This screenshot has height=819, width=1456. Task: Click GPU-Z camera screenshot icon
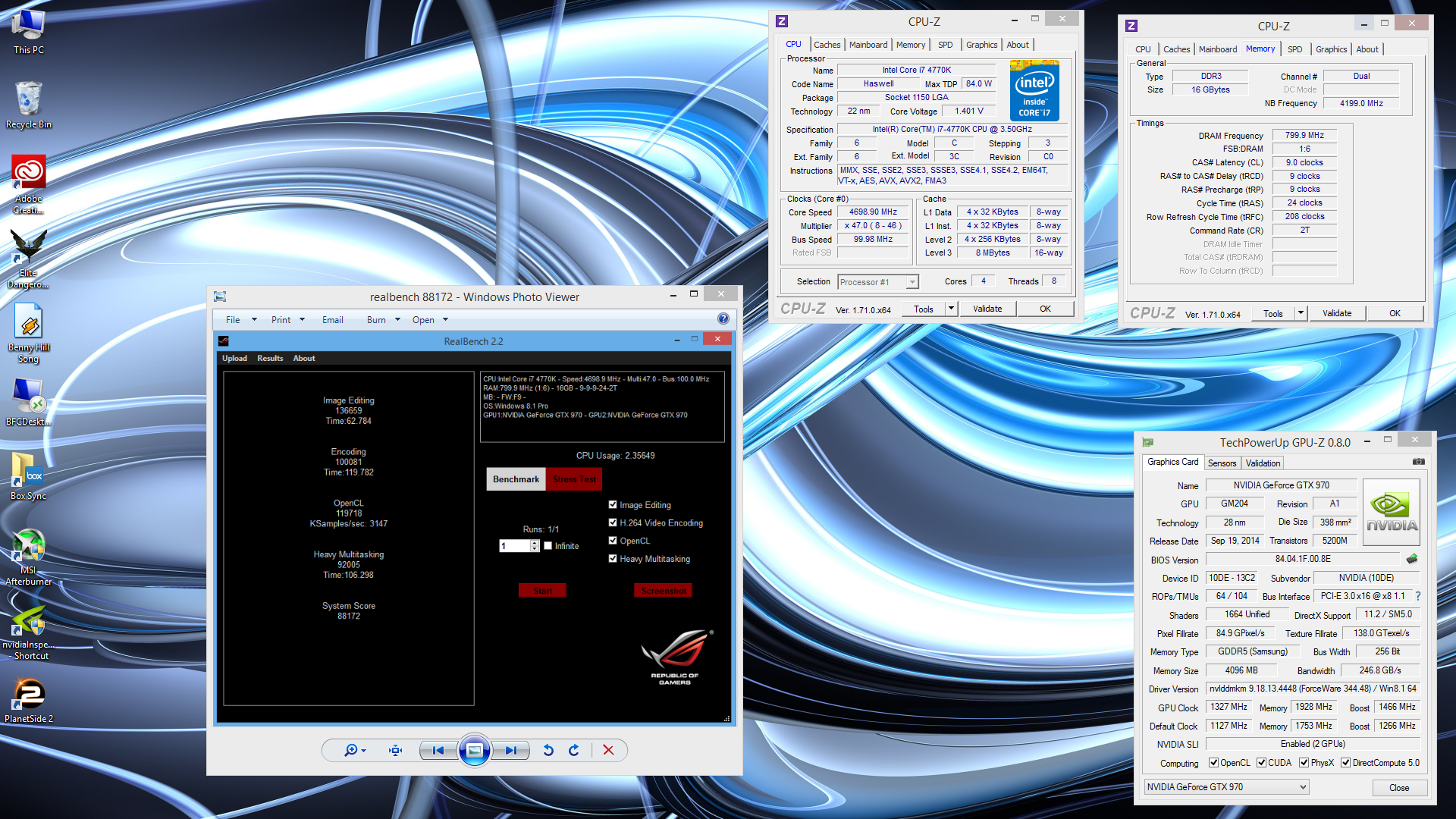[x=1418, y=461]
